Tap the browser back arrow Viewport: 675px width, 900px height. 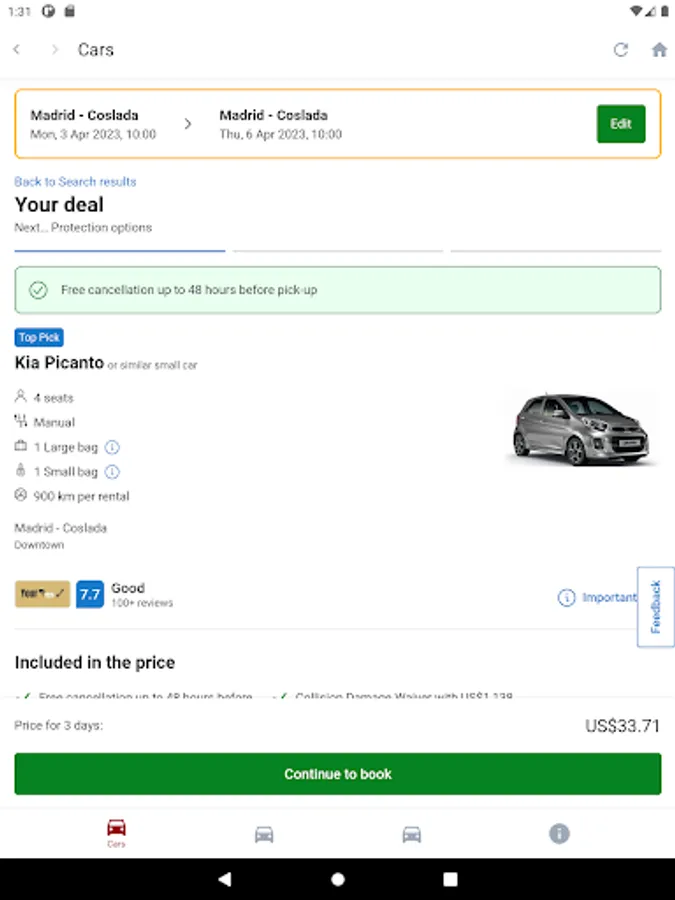pyautogui.click(x=17, y=50)
